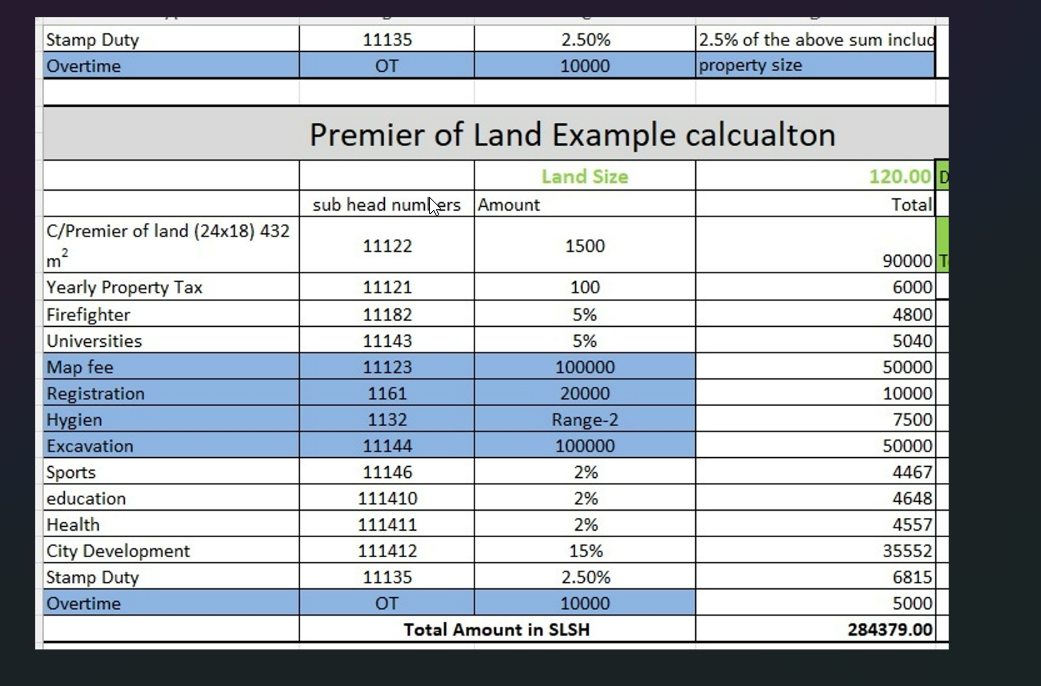Click the 'Firefighter' row label
Image resolution: width=1041 pixels, height=686 pixels.
coord(171,313)
